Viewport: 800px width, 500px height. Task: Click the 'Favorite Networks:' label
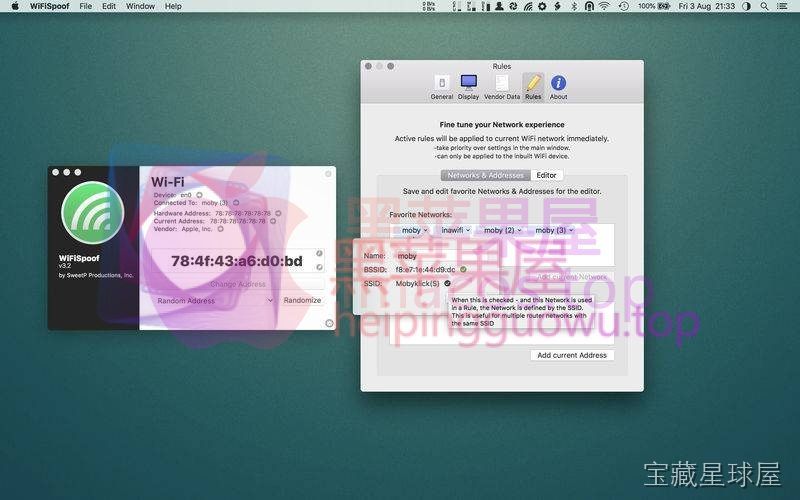pyautogui.click(x=420, y=215)
